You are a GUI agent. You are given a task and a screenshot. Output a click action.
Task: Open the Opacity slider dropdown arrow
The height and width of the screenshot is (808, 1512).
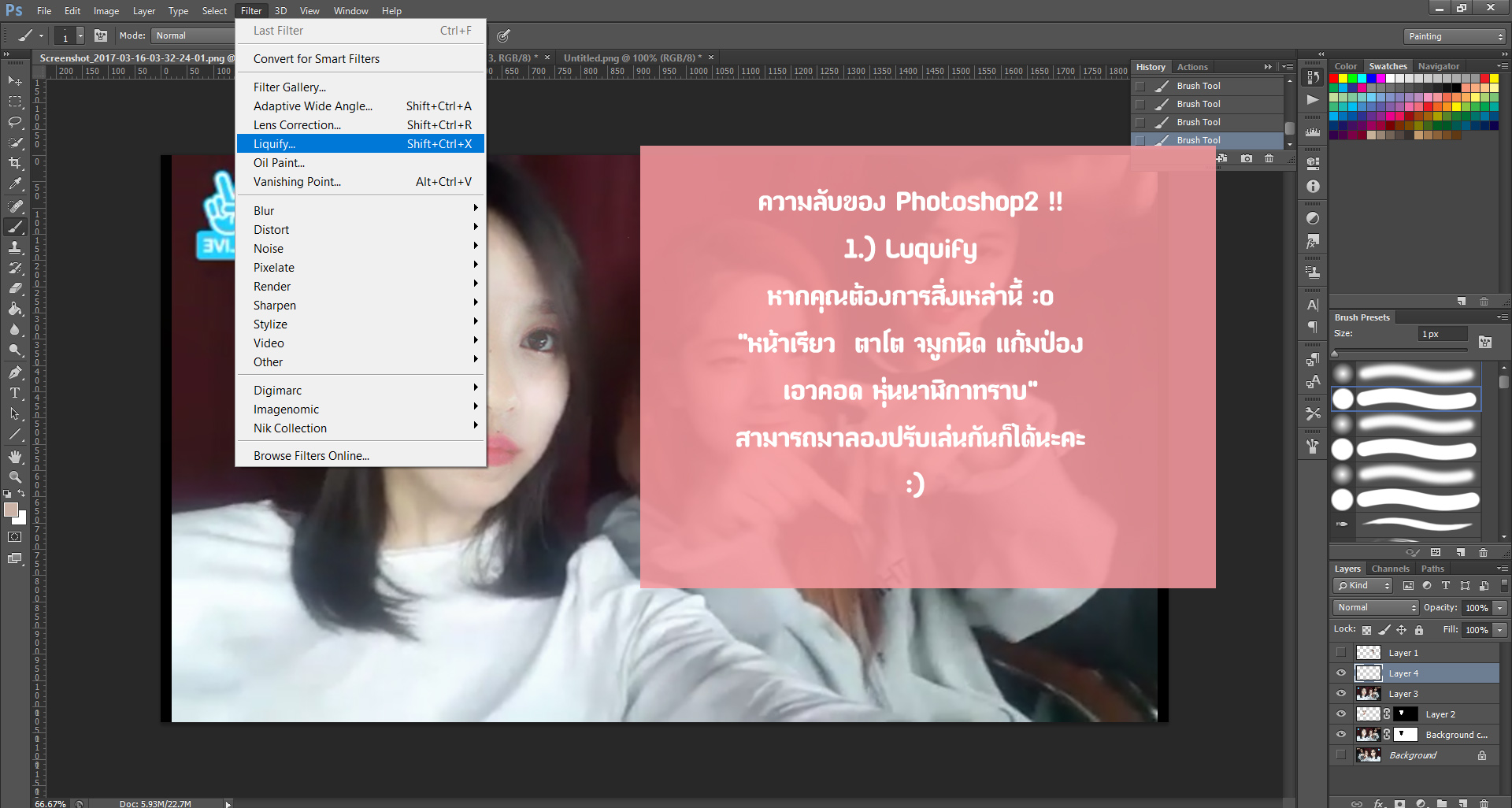coord(1500,607)
